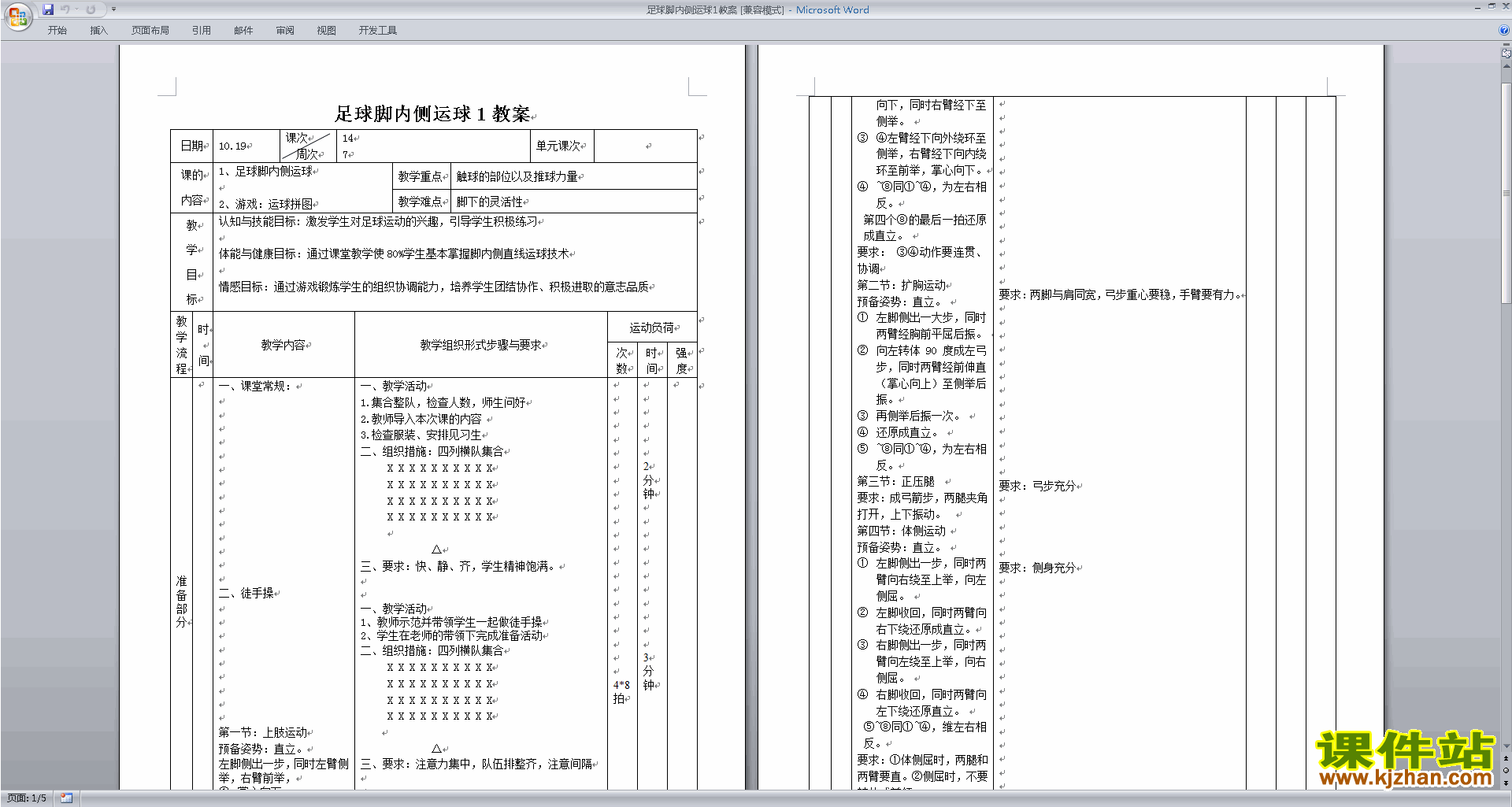This screenshot has width=1512, height=807.
Task: Click the scrollbar up arrow
Action: [x=1506, y=66]
